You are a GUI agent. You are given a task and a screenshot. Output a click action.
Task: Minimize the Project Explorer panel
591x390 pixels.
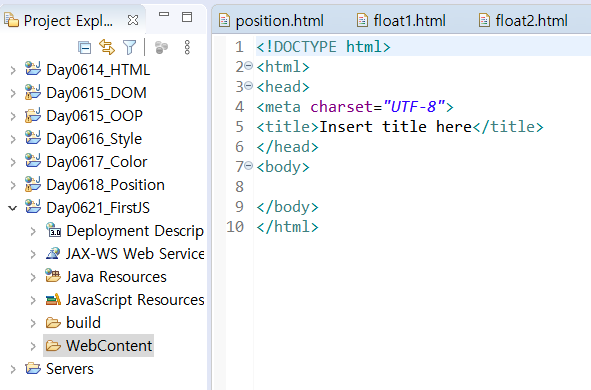click(x=164, y=14)
